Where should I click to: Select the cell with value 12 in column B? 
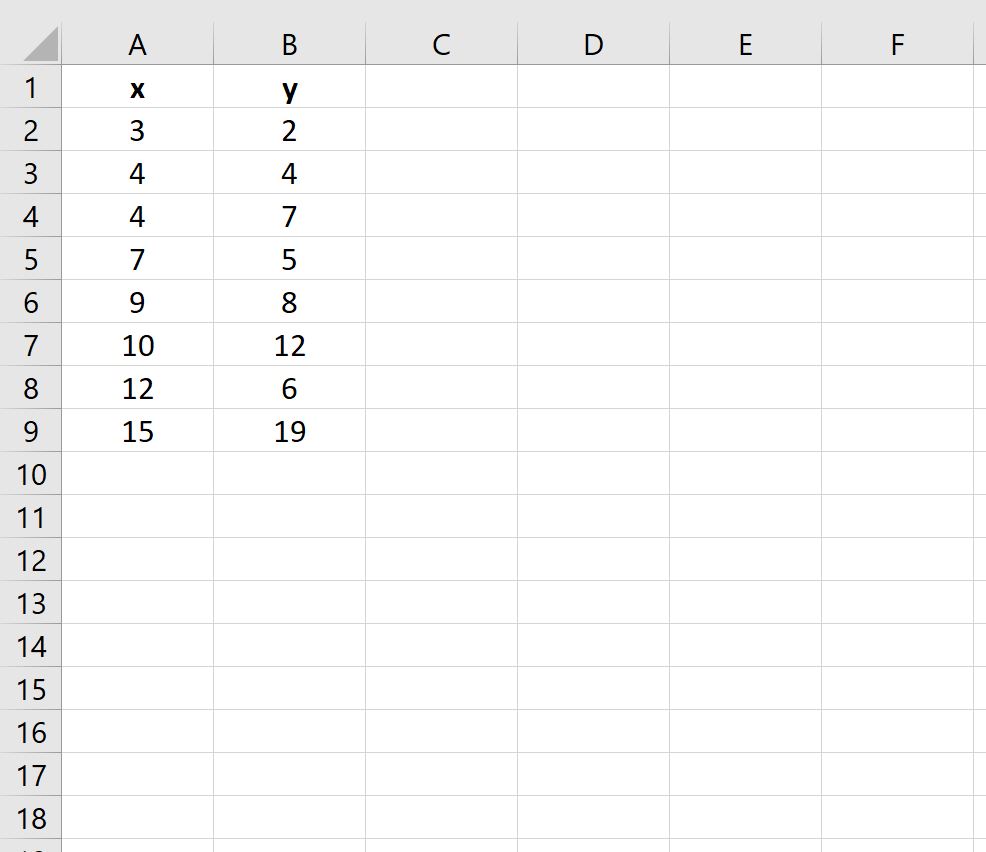[x=289, y=345]
